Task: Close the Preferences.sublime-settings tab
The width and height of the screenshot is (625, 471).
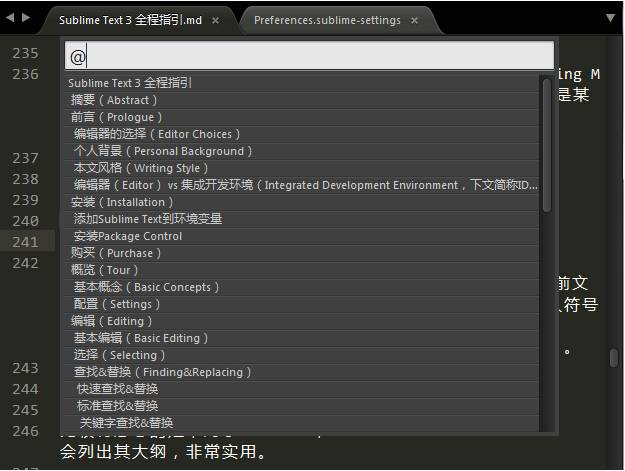Action: pos(415,20)
